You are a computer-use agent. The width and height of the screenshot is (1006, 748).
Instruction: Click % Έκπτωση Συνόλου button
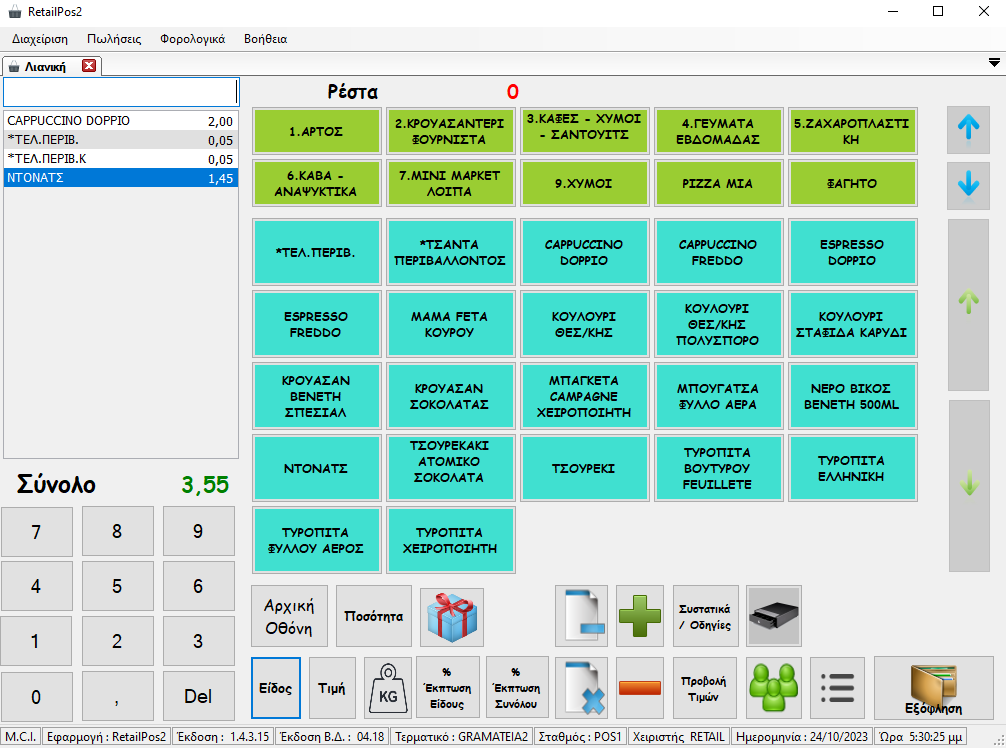coord(517,688)
